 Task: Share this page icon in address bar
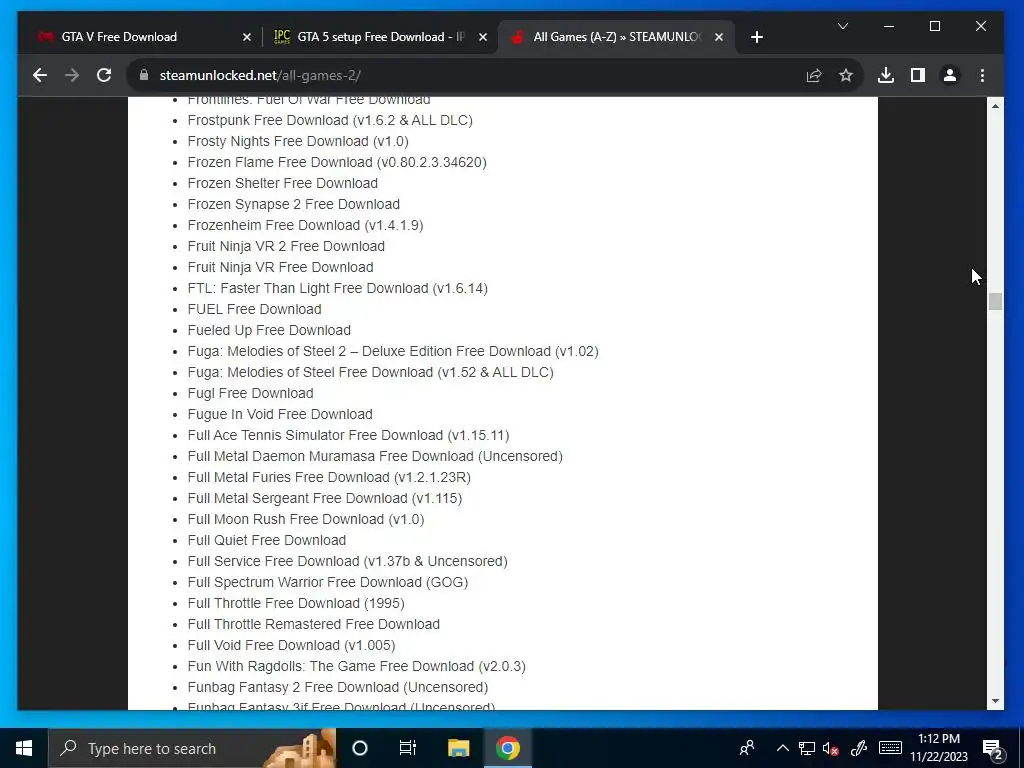pyautogui.click(x=814, y=75)
